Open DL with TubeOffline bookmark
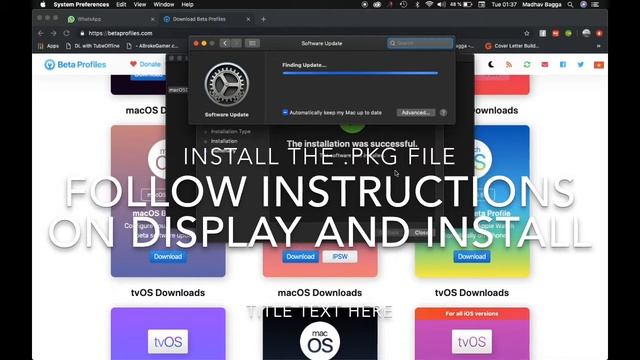640x360 pixels. click(93, 46)
